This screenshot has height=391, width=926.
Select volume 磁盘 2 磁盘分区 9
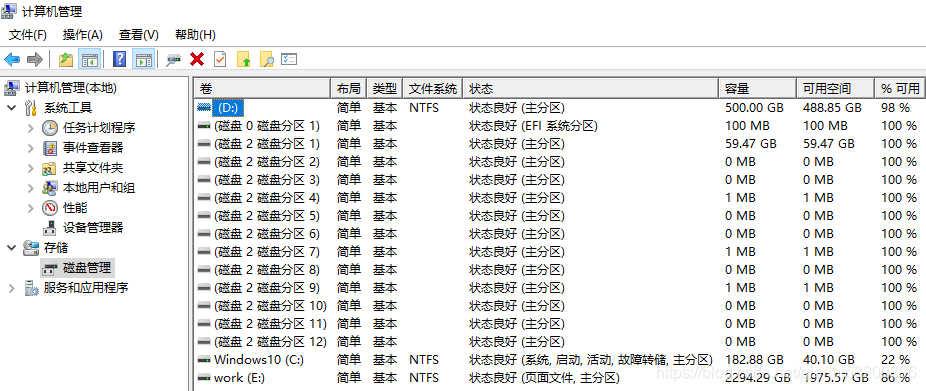tap(267, 288)
